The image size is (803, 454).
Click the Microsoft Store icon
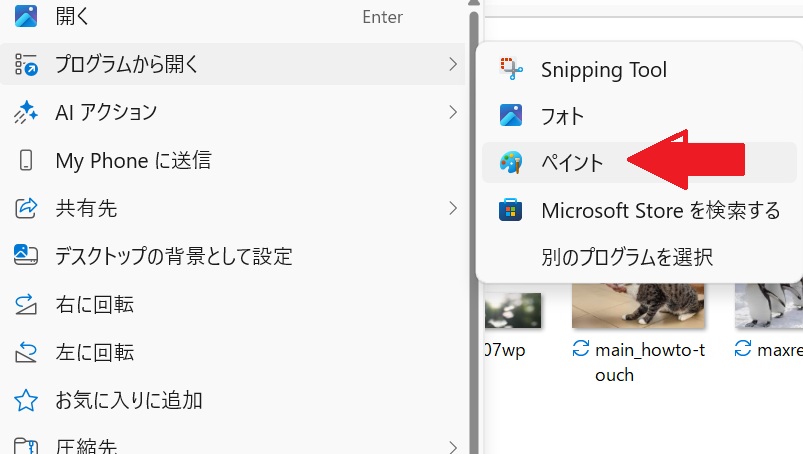point(511,210)
